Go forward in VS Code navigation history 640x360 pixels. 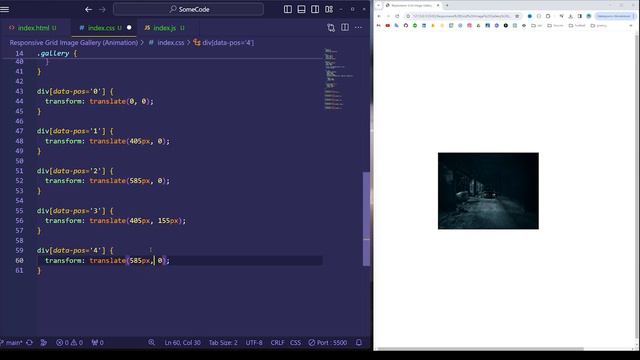click(102, 9)
